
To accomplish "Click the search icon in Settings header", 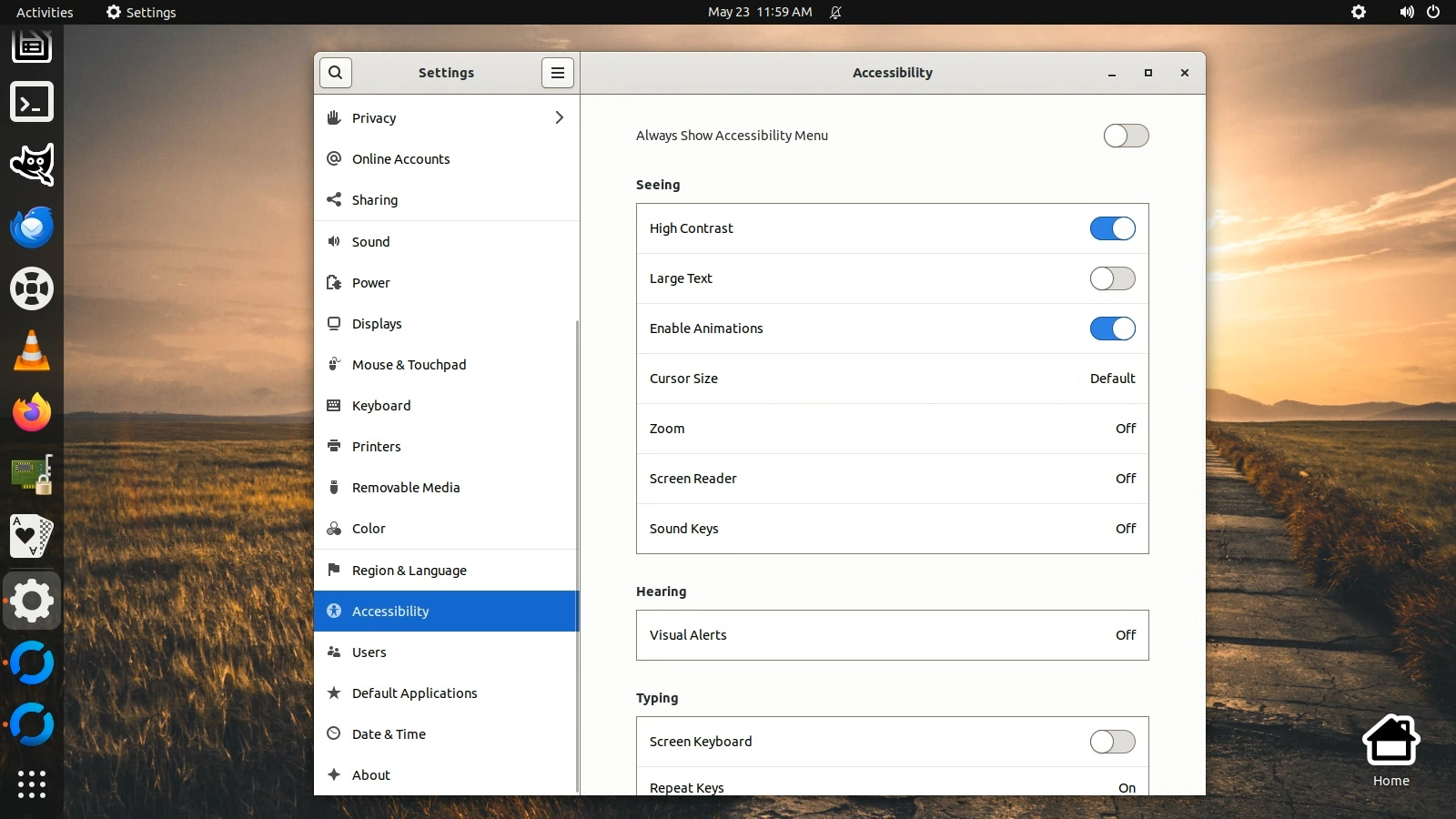I will pyautogui.click(x=335, y=73).
